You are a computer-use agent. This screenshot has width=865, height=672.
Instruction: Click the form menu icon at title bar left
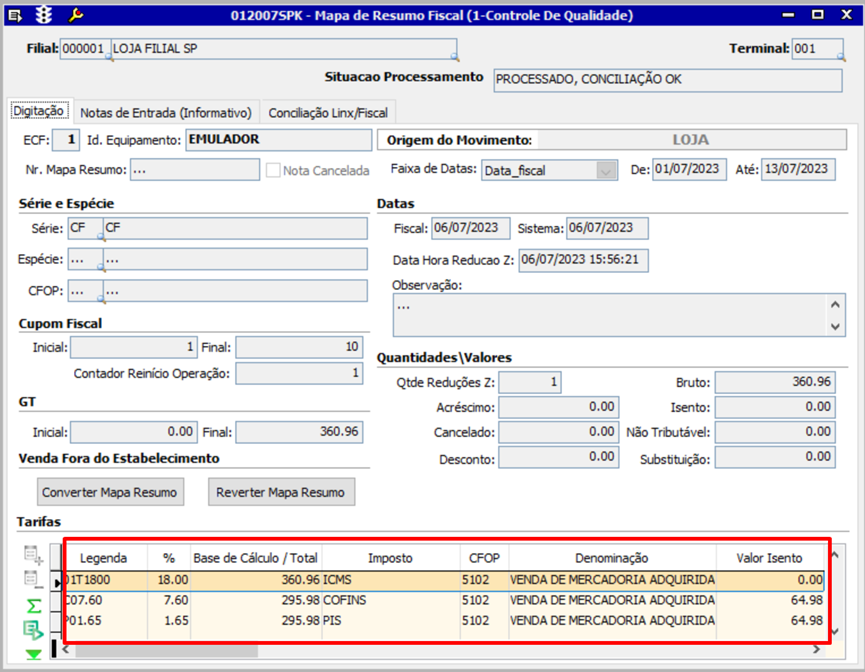pos(15,15)
